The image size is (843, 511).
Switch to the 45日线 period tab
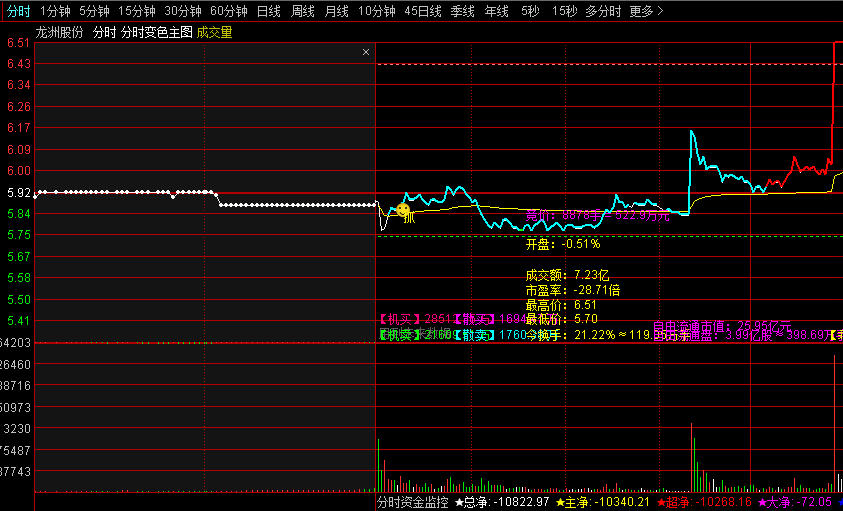pos(422,12)
